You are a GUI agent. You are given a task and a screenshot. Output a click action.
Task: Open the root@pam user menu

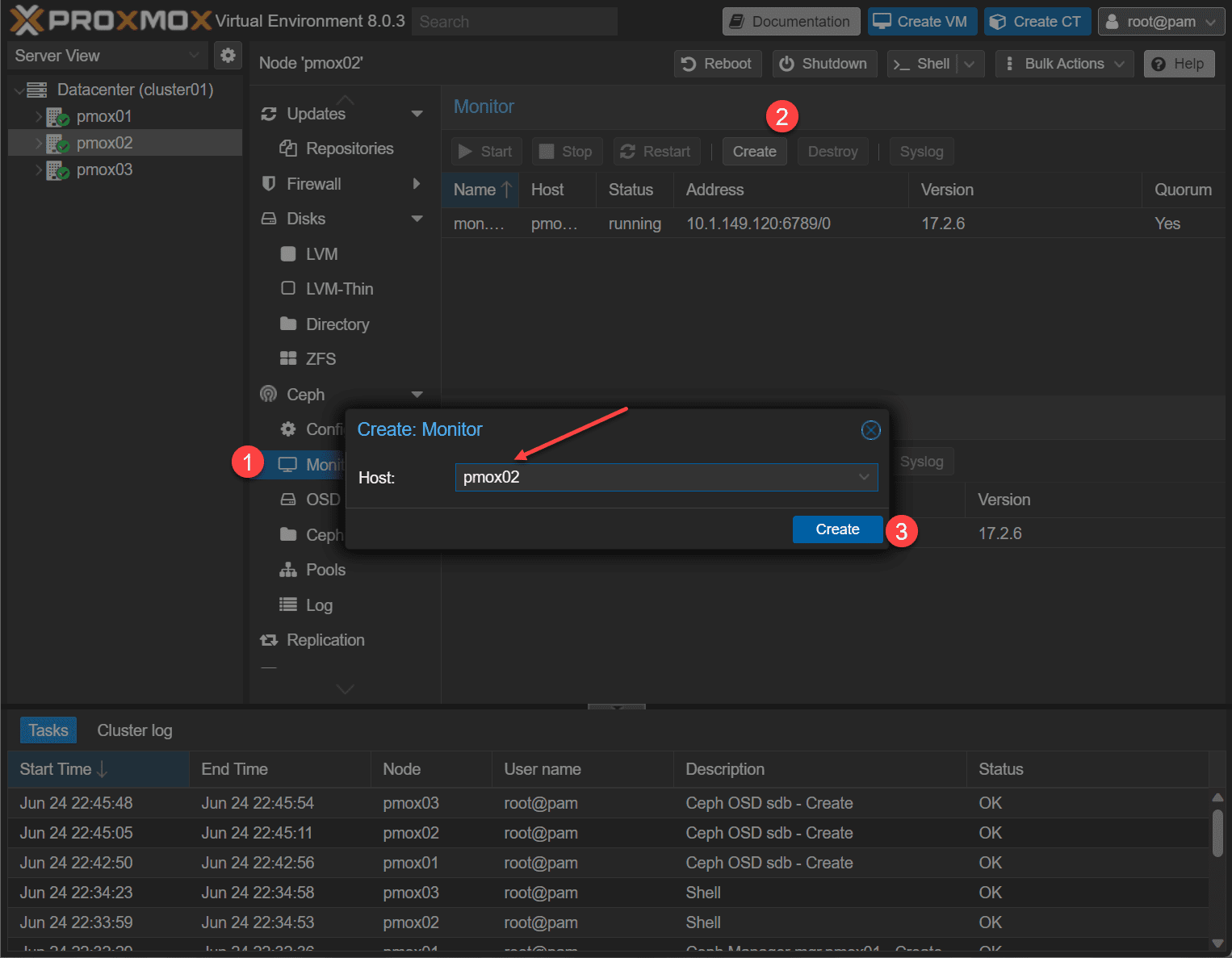point(1161,22)
